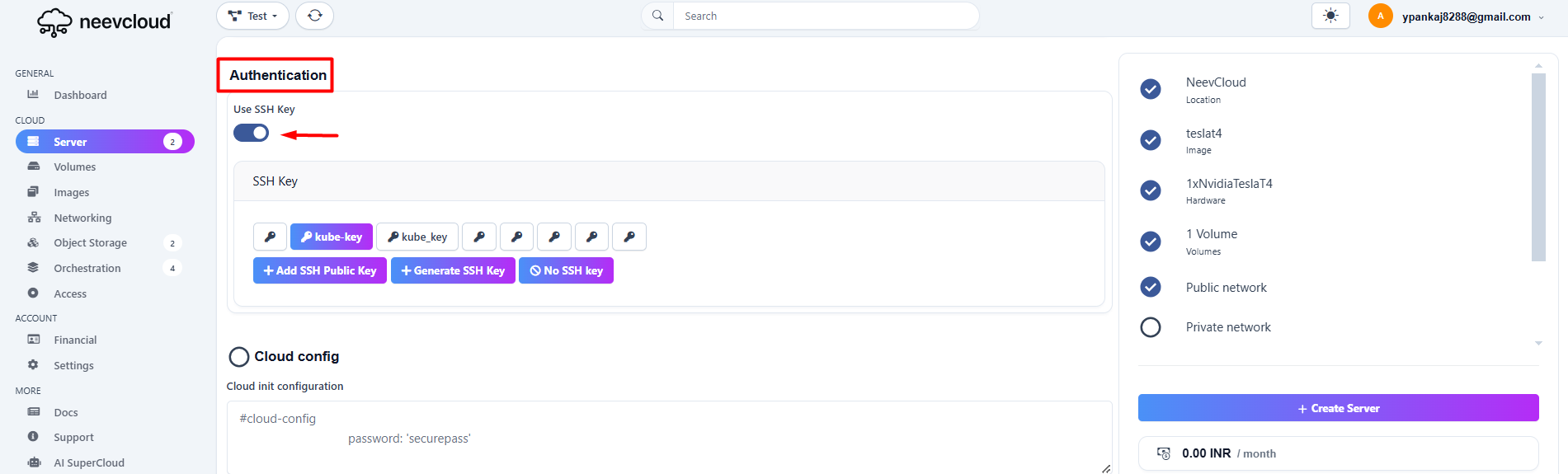This screenshot has height=474, width=1568.
Task: Open Volumes in the sidebar
Action: 74,167
